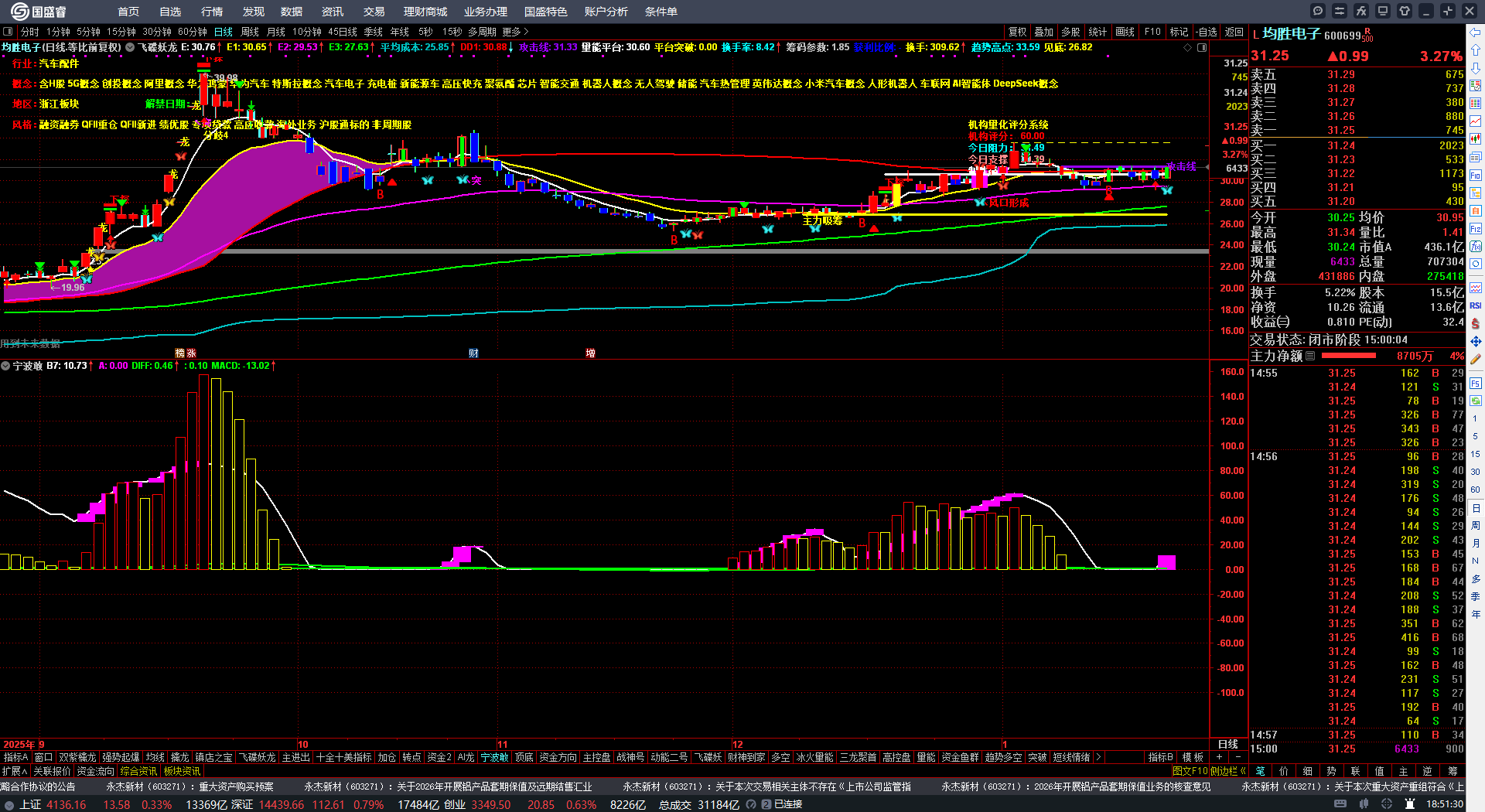Click the fx formula icon in title bar
Viewport: 1485px width, 812px height.
tap(1361, 11)
